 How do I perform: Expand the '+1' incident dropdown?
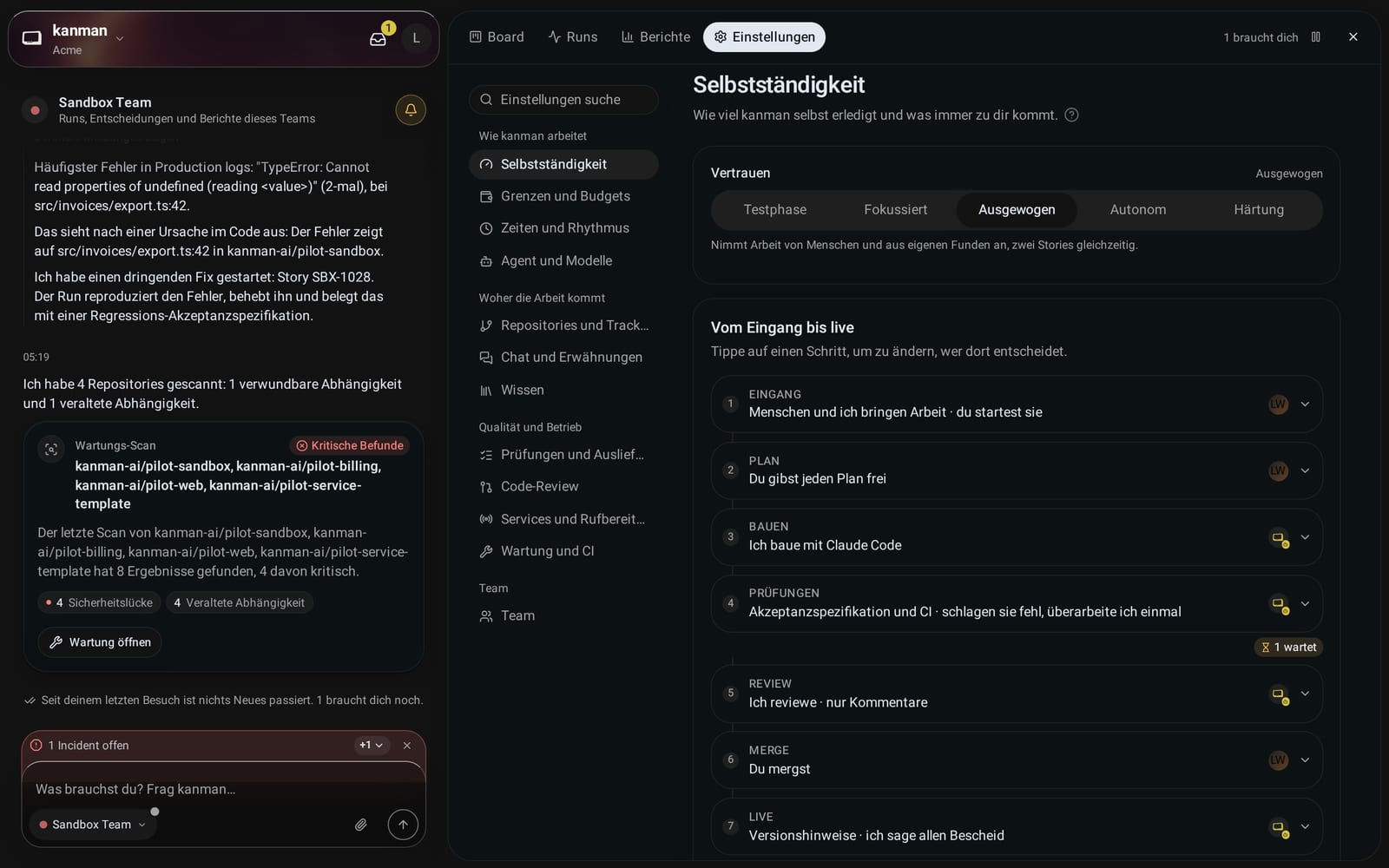(372, 746)
